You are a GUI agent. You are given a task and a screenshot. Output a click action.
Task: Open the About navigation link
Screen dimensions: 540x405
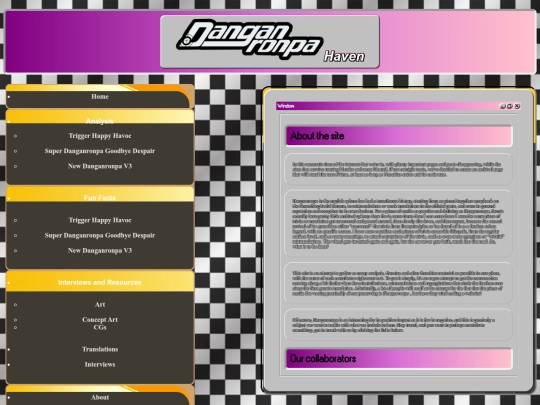(100, 397)
